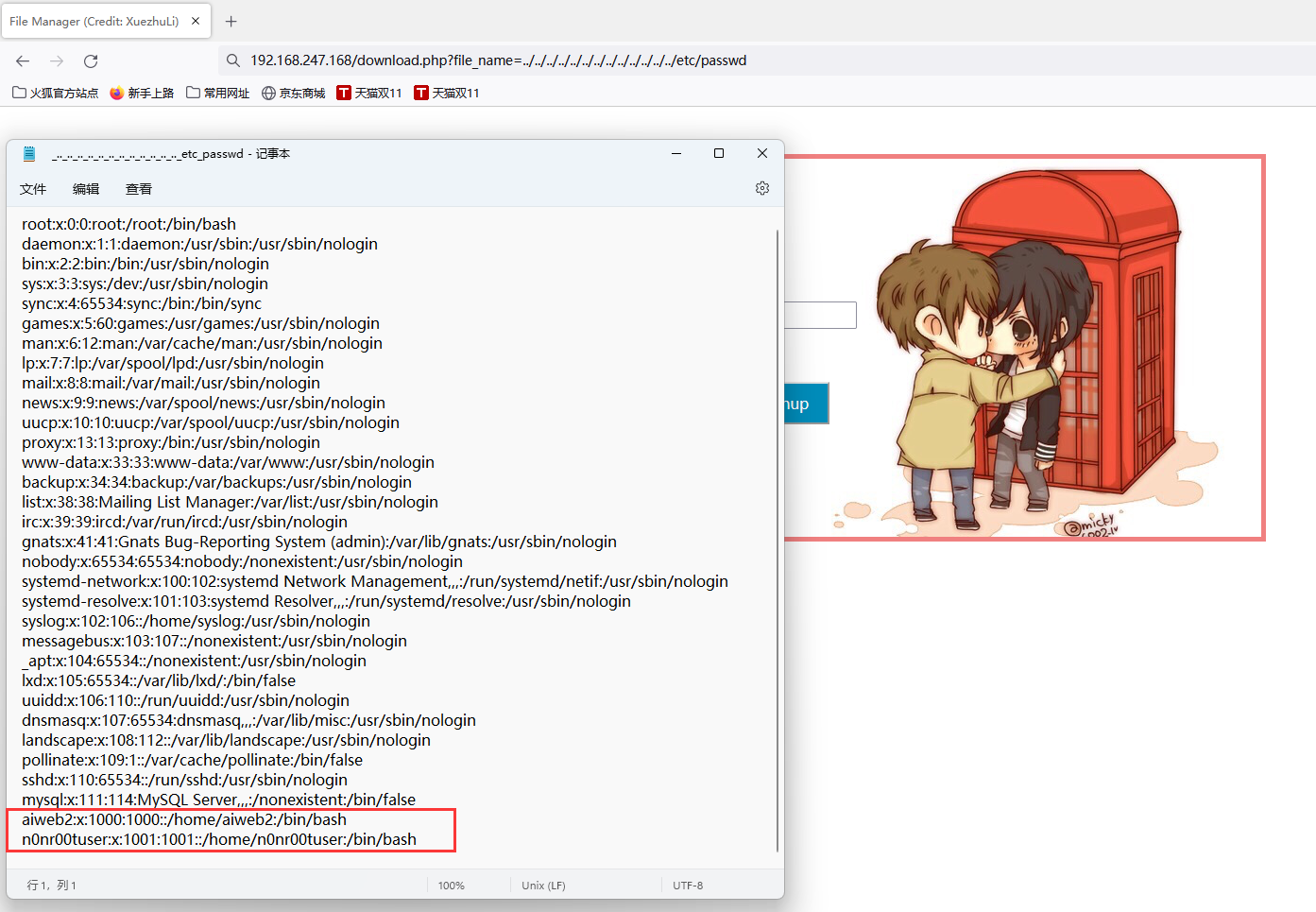Click the mysql:x:111:114 line
This screenshot has width=1316, height=912.
click(218, 800)
